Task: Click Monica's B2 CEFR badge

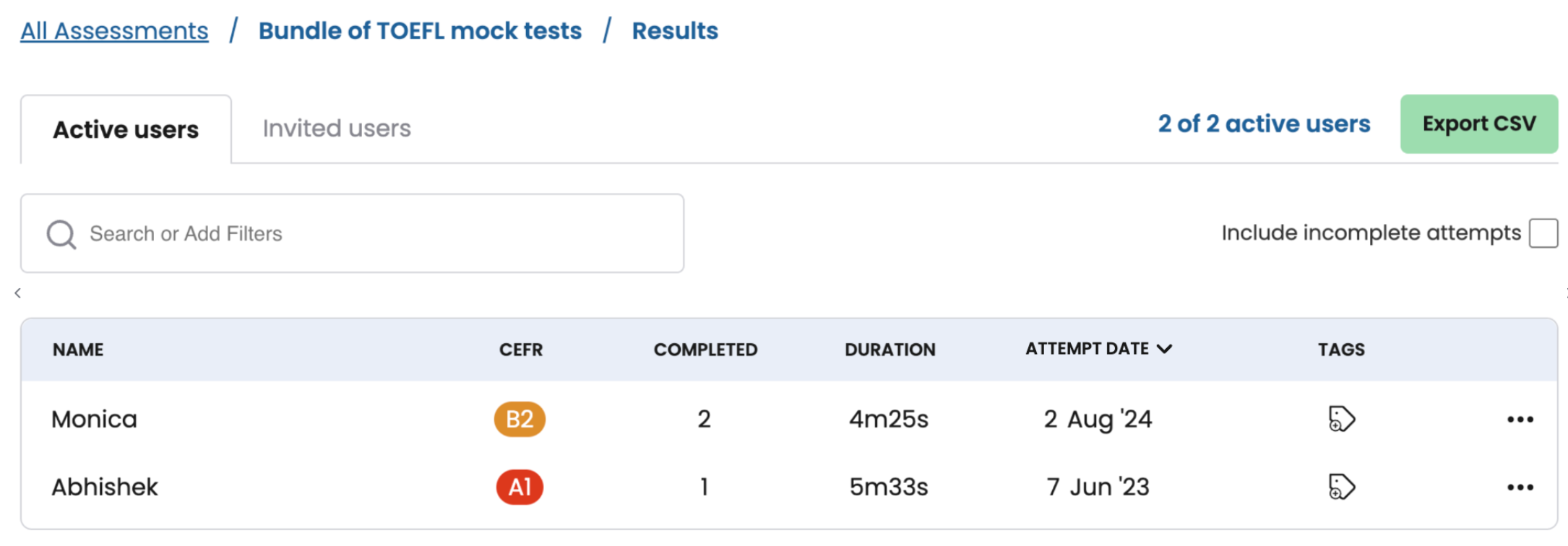Action: tap(520, 419)
